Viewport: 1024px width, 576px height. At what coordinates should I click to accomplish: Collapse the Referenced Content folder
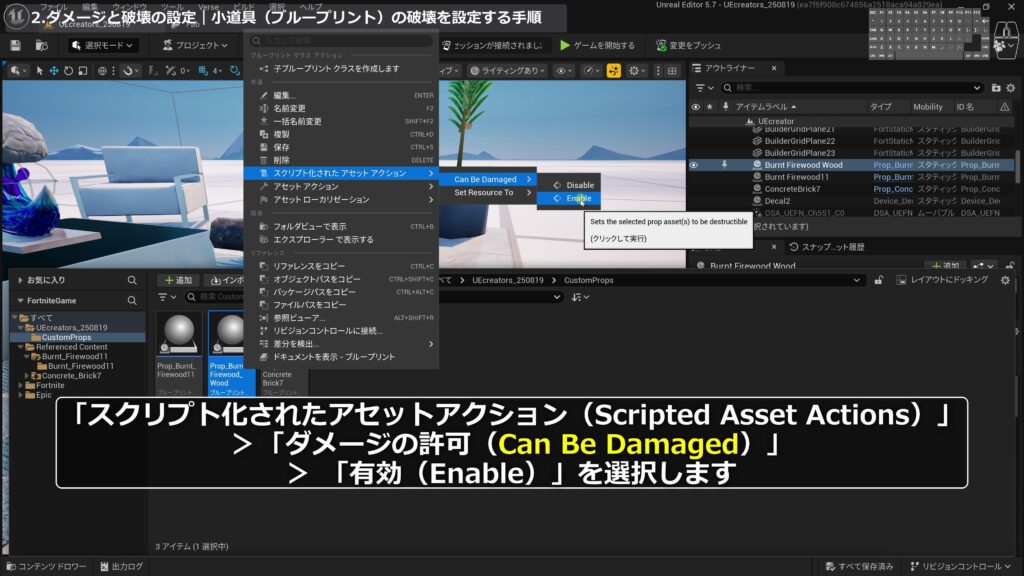21,347
